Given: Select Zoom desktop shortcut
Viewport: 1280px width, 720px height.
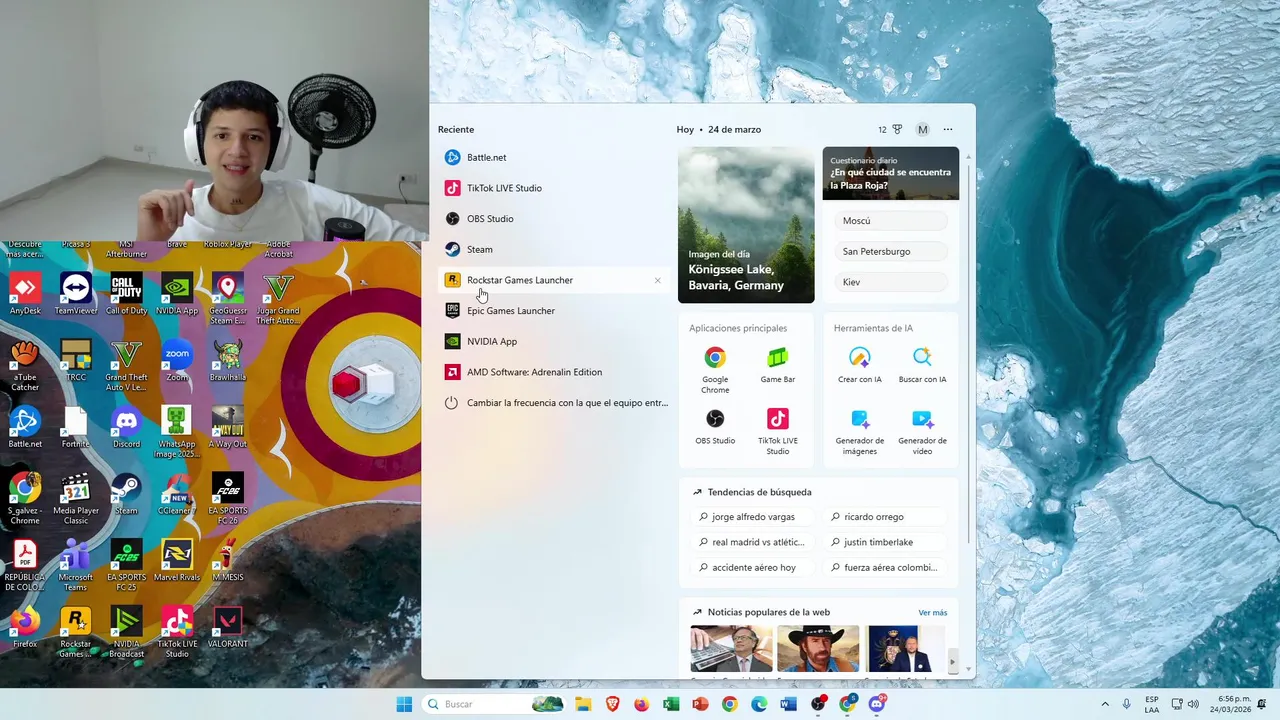Looking at the screenshot, I should coord(177,360).
